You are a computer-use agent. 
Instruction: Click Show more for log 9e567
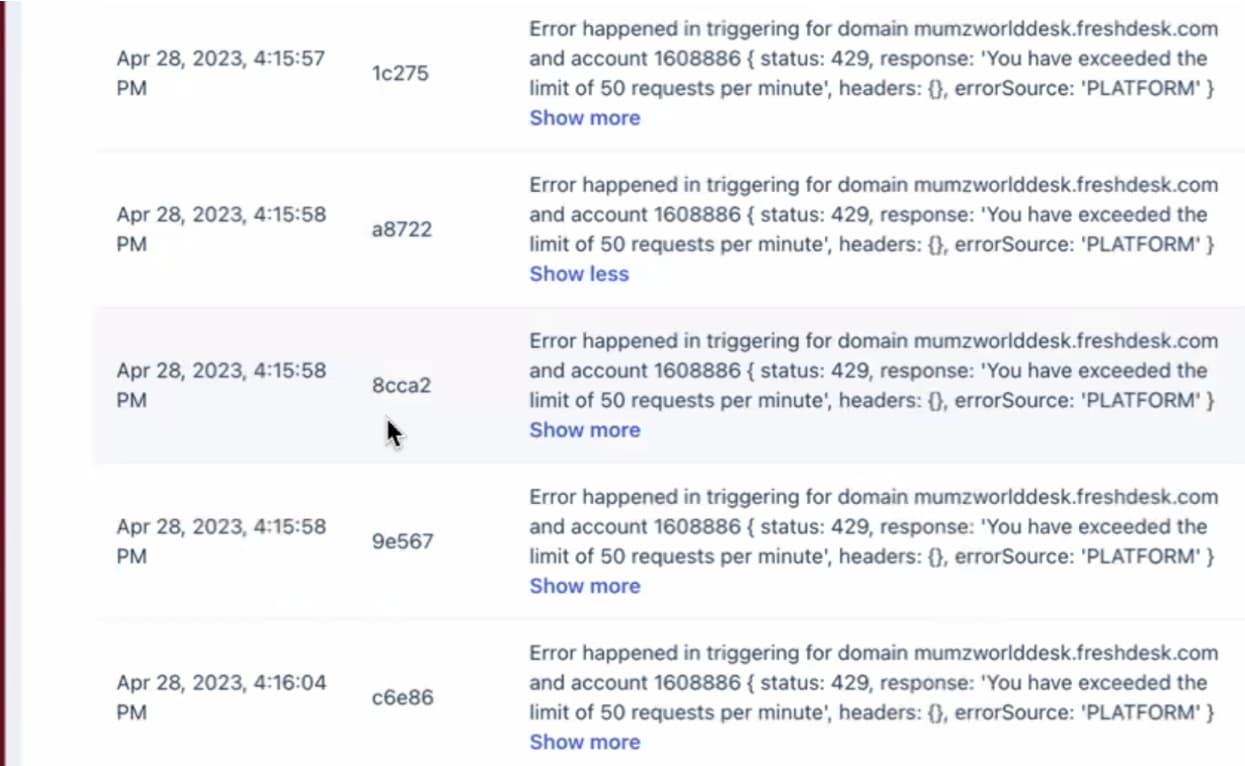point(584,586)
